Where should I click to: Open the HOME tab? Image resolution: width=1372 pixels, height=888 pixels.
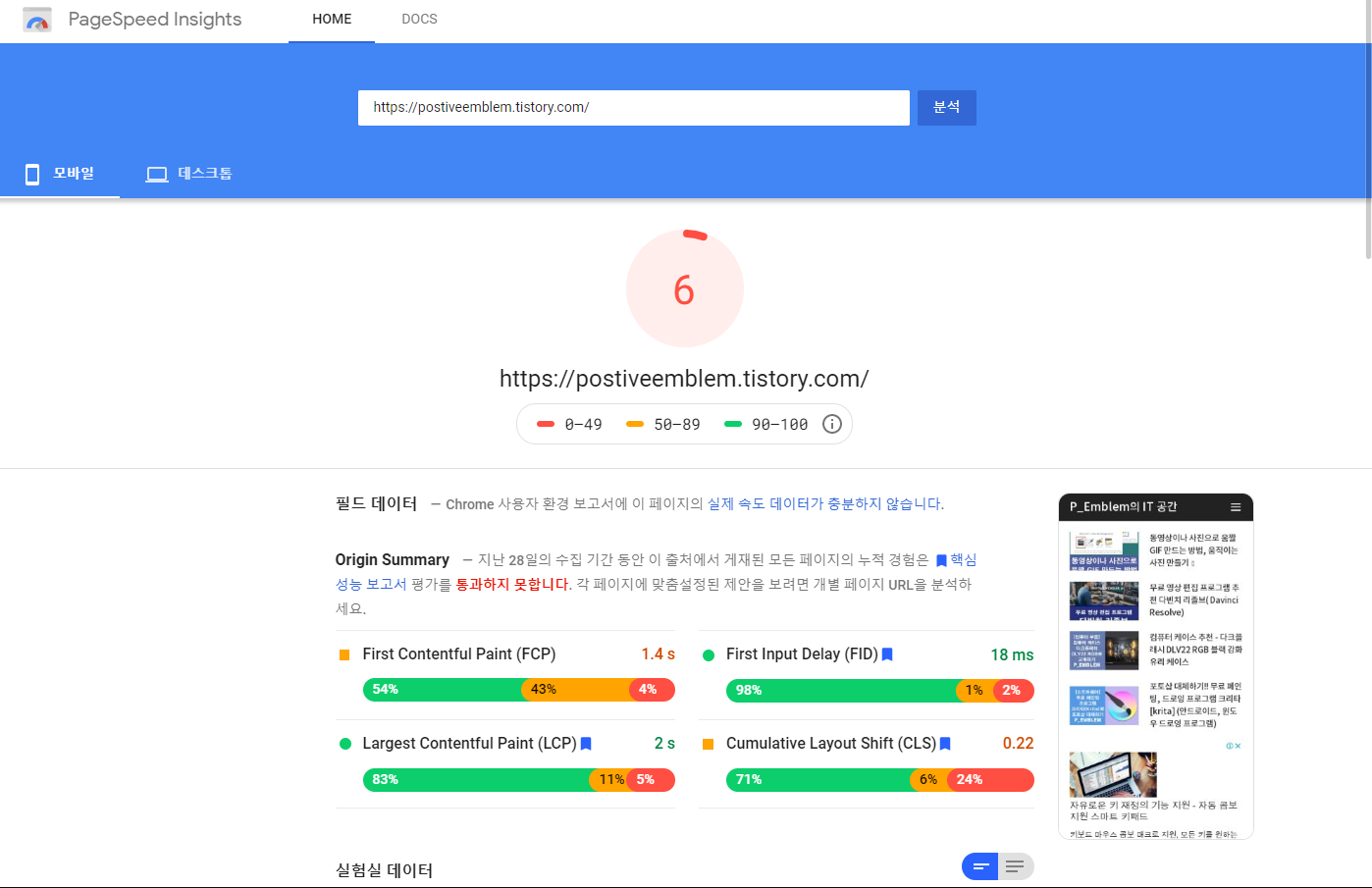(331, 19)
